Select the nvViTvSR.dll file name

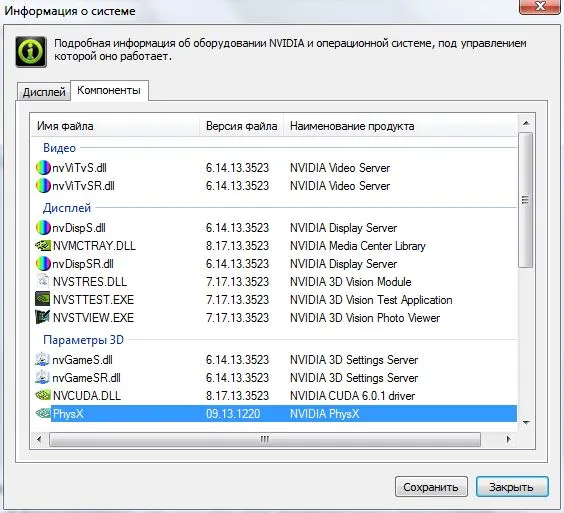pos(83,186)
